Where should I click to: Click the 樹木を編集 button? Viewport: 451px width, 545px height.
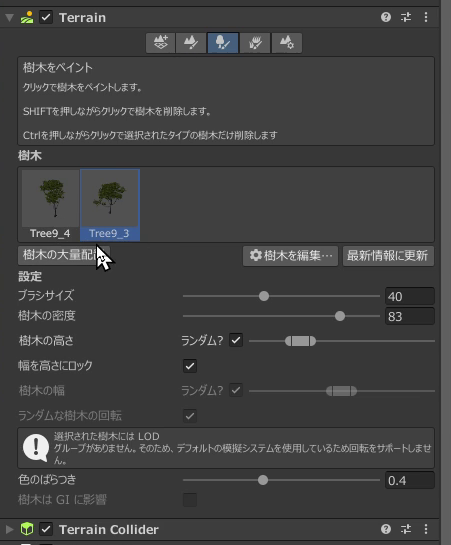coord(290,256)
